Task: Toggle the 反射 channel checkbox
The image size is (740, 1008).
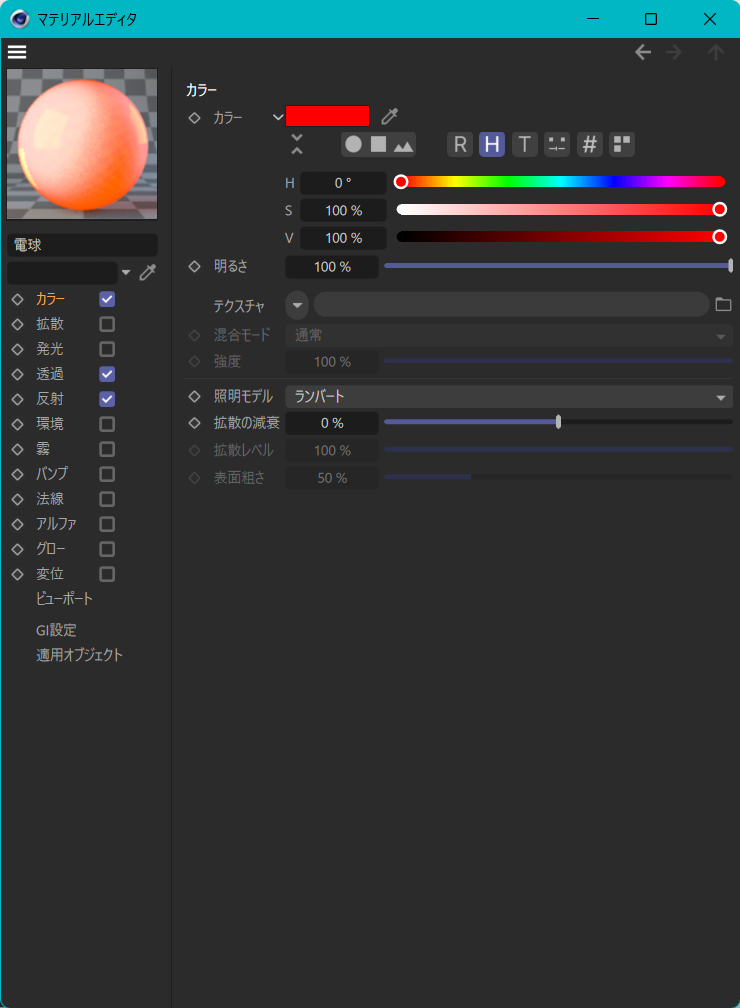Action: pyautogui.click(x=107, y=399)
